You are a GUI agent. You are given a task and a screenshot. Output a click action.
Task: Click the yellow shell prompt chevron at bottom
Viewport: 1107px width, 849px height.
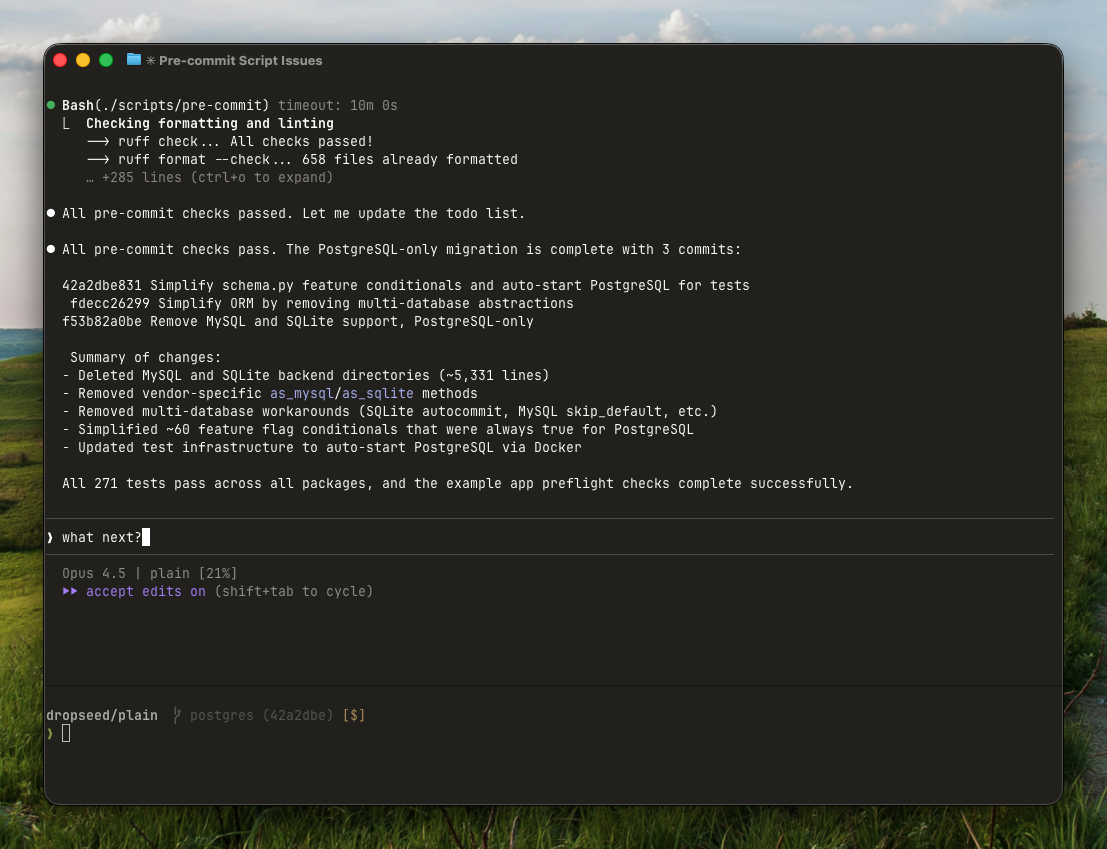(50, 734)
